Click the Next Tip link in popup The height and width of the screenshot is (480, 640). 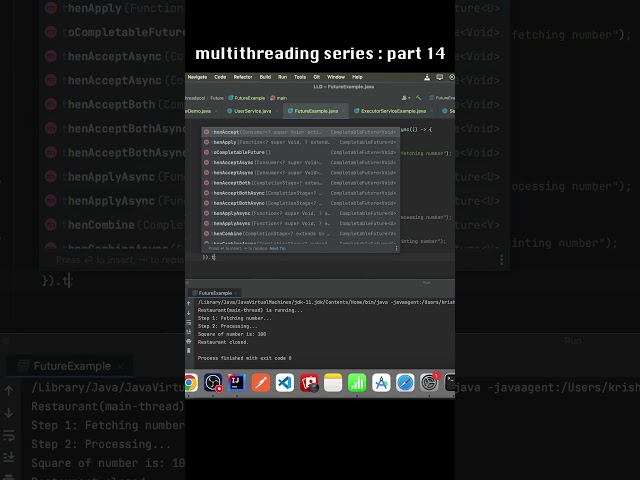[x=278, y=248]
